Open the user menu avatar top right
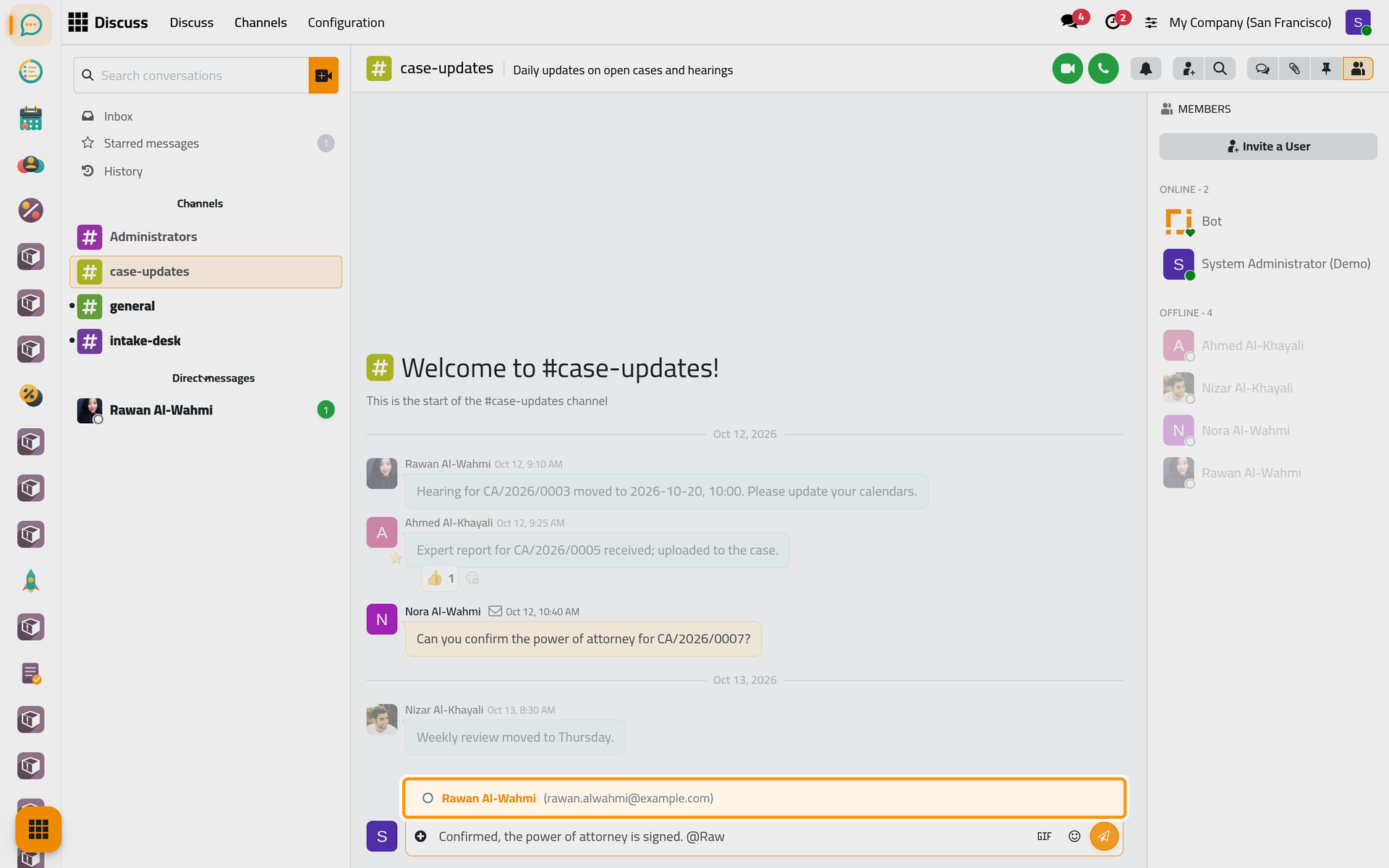This screenshot has width=1389, height=868. pos(1358,22)
